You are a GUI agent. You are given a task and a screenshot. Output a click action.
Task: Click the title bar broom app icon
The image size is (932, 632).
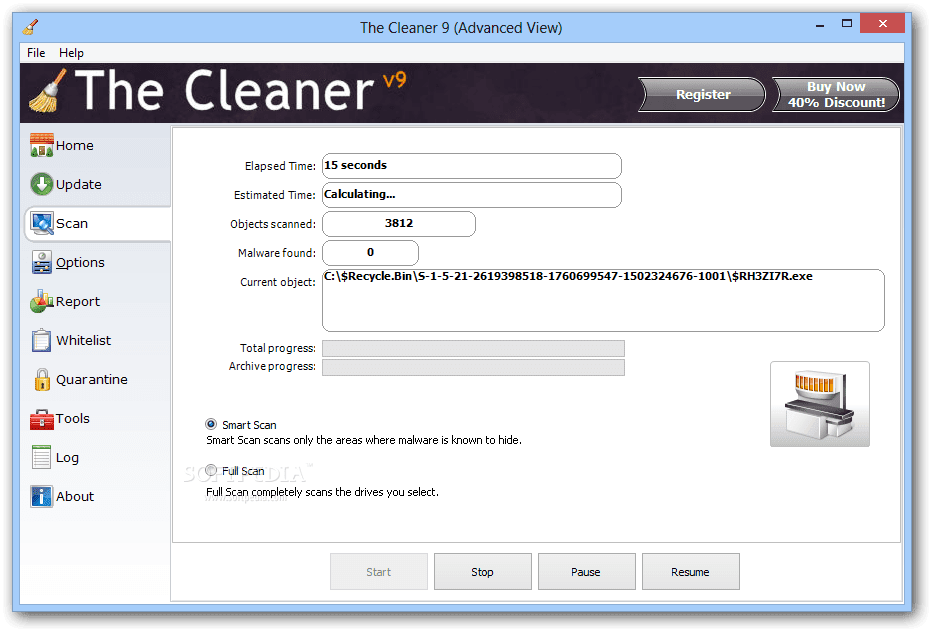click(x=30, y=27)
